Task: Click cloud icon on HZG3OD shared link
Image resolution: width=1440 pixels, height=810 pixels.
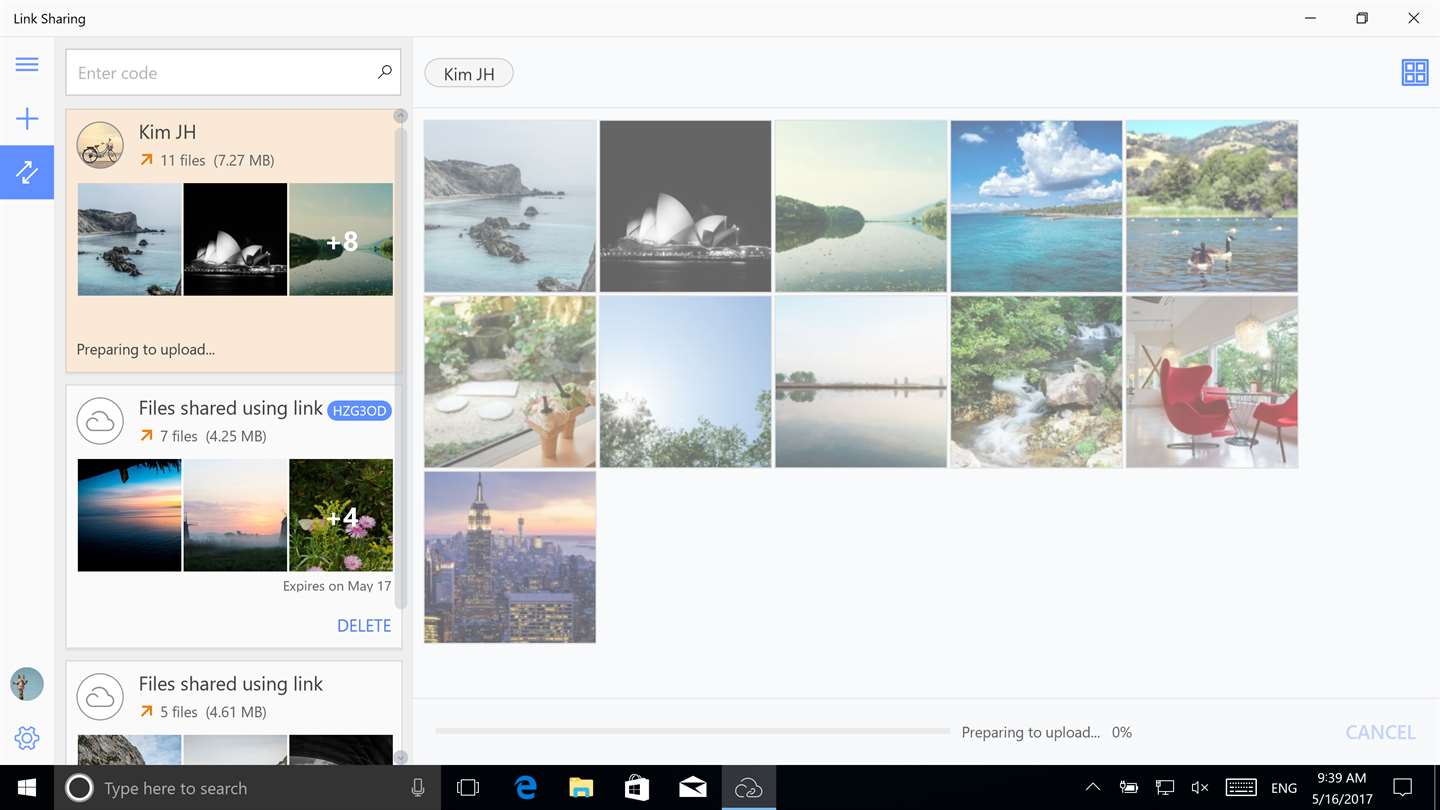Action: tap(100, 422)
